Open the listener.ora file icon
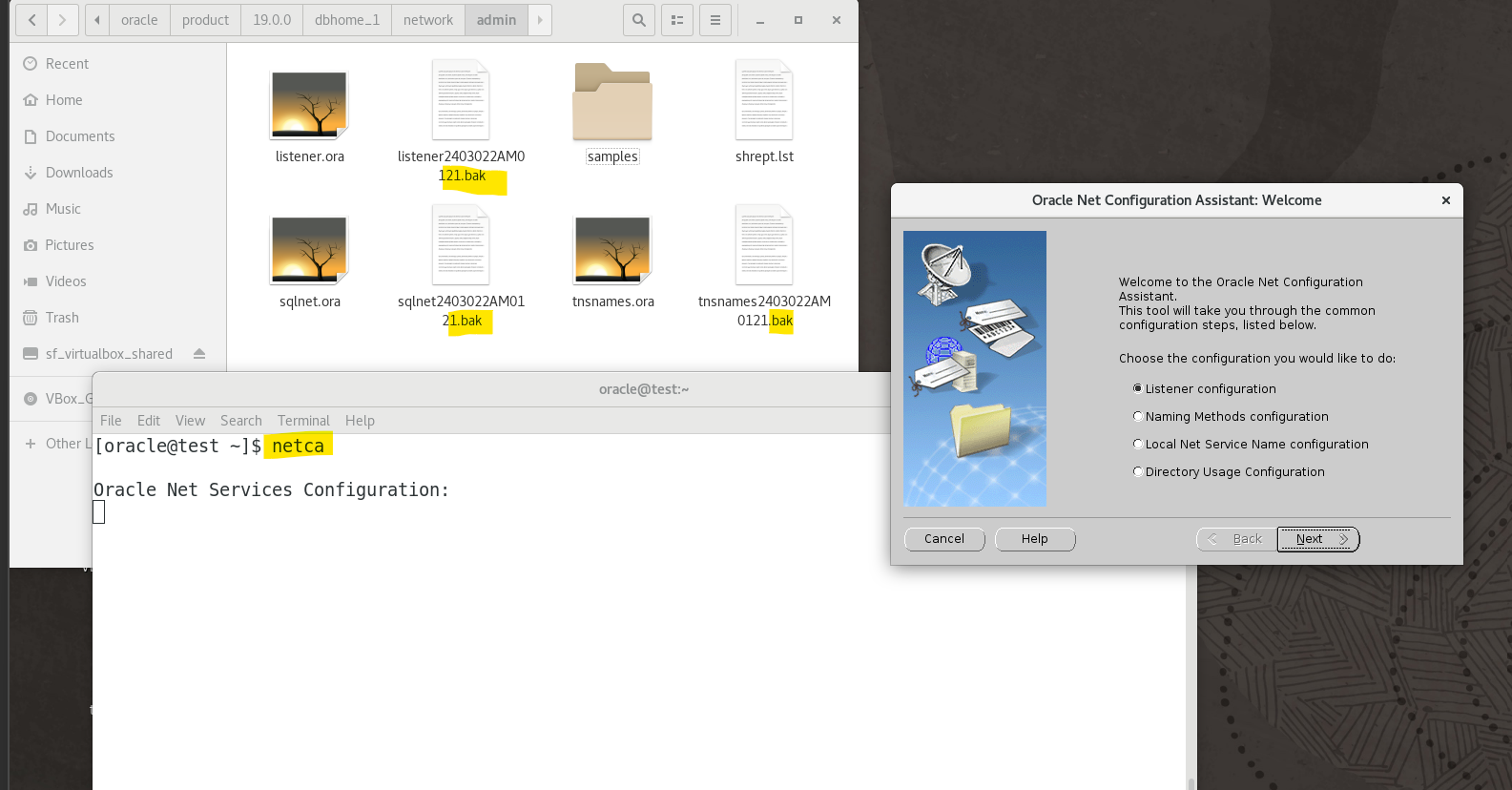The image size is (1512, 790). click(310, 105)
